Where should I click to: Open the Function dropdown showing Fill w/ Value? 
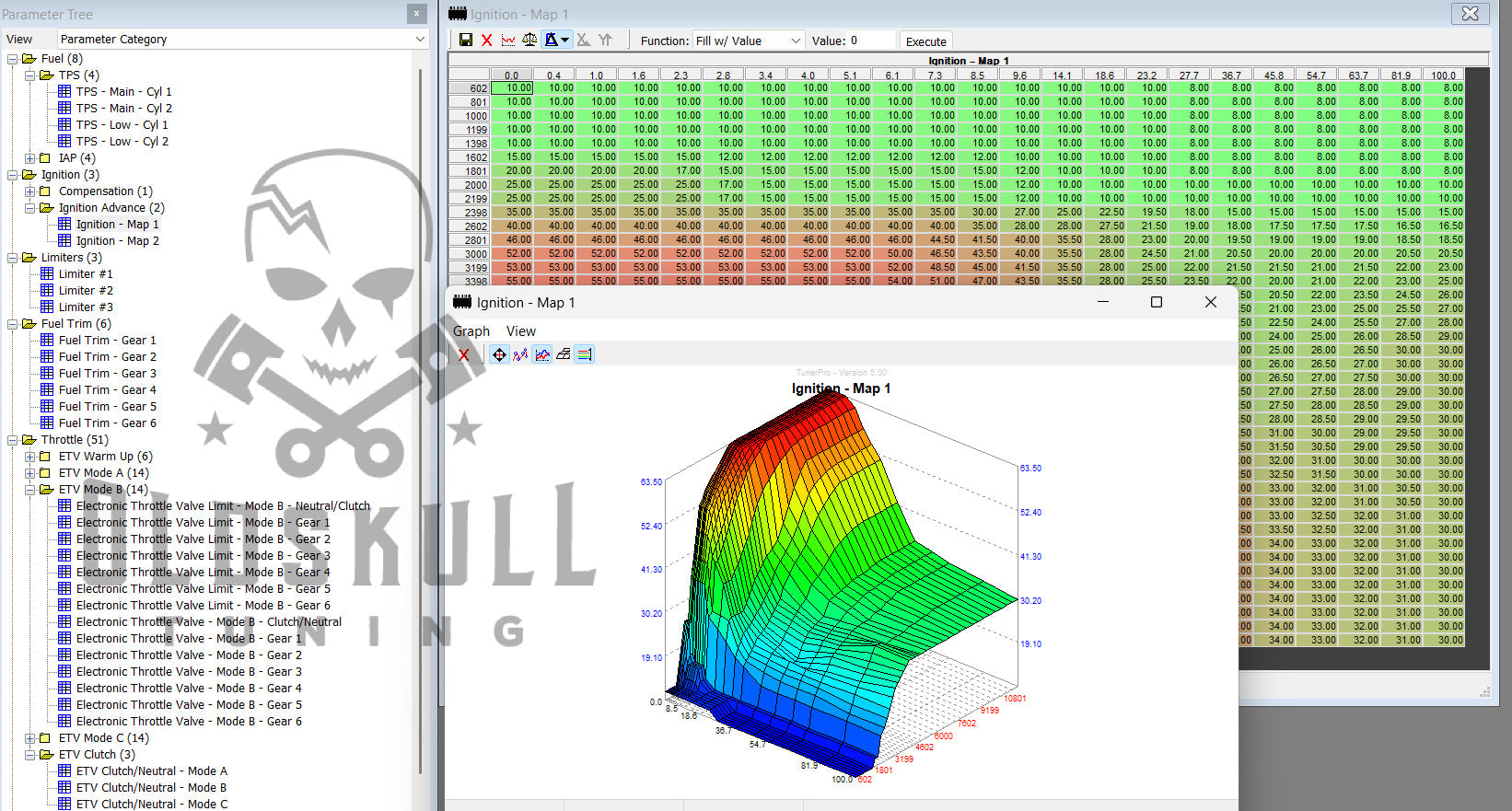tap(749, 41)
